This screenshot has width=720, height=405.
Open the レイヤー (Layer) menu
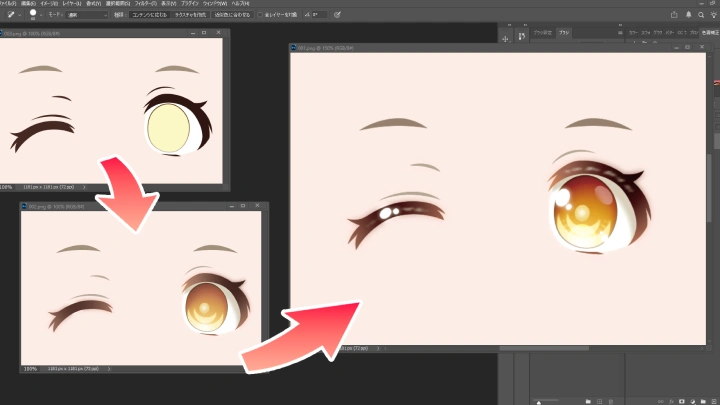click(x=72, y=3)
